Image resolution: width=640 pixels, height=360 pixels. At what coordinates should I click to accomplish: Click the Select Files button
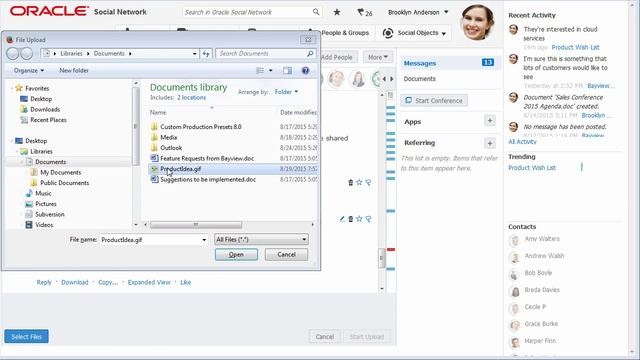(x=27, y=337)
